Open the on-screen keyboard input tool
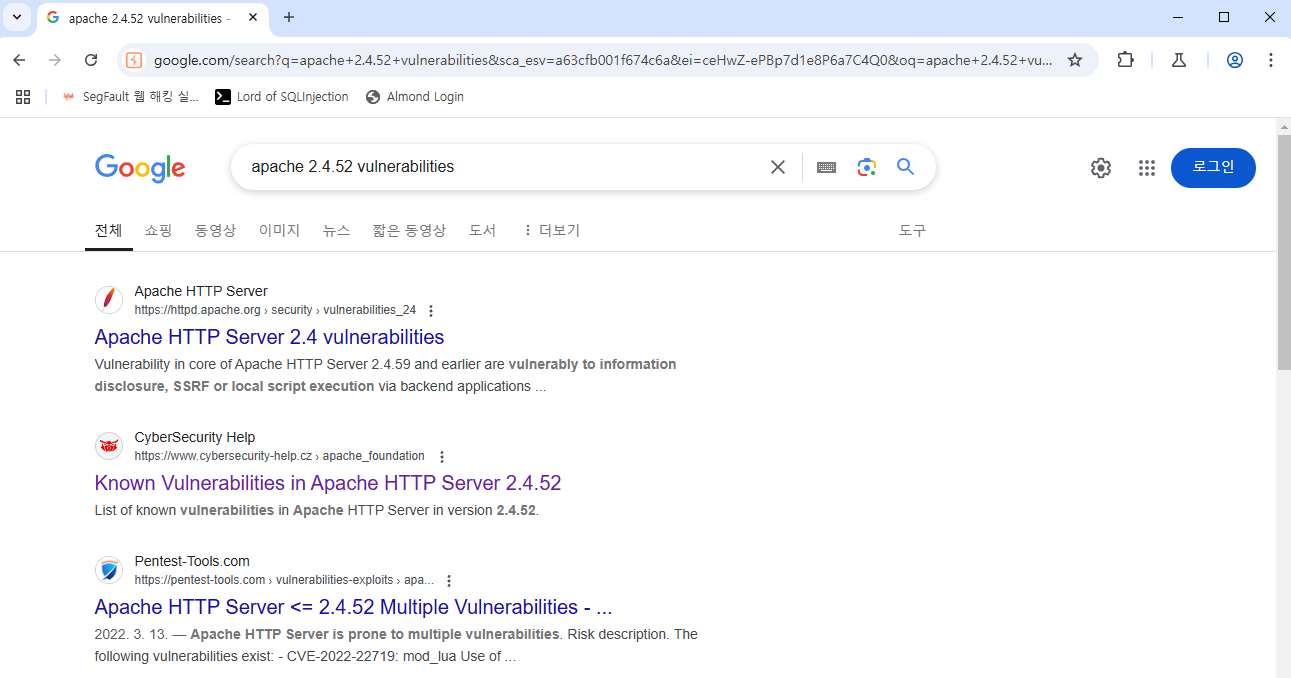The width and height of the screenshot is (1291, 678). (x=826, y=167)
